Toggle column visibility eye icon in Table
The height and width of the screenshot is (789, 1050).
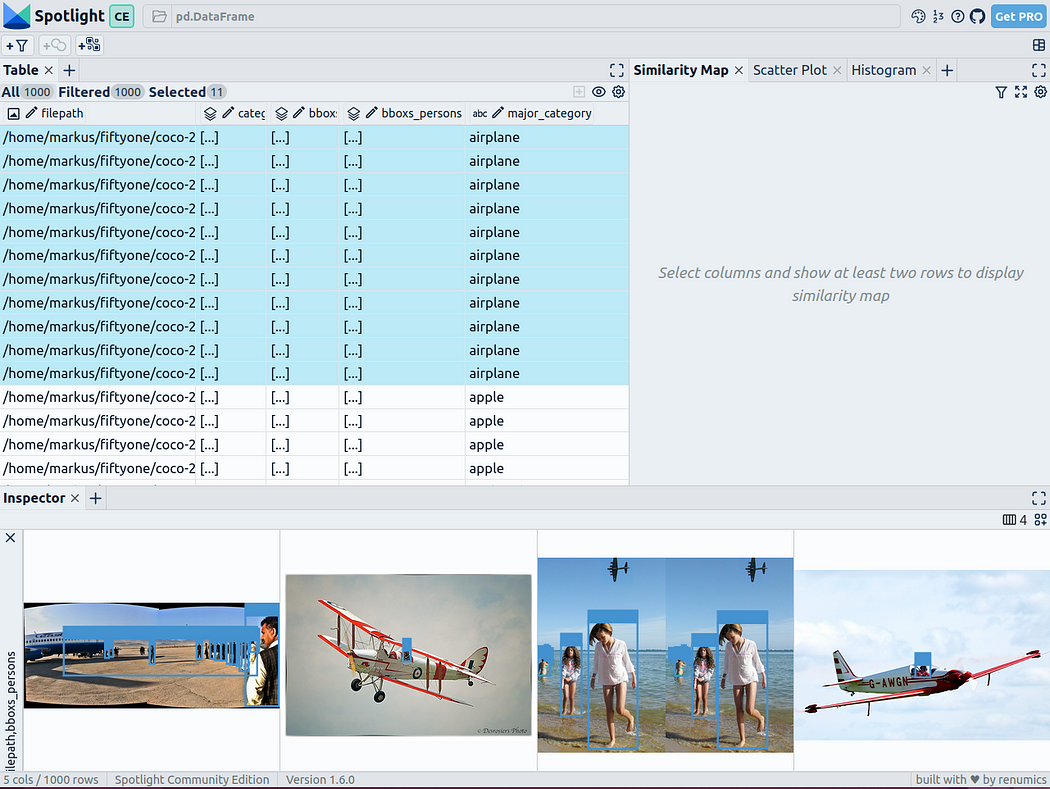click(599, 92)
